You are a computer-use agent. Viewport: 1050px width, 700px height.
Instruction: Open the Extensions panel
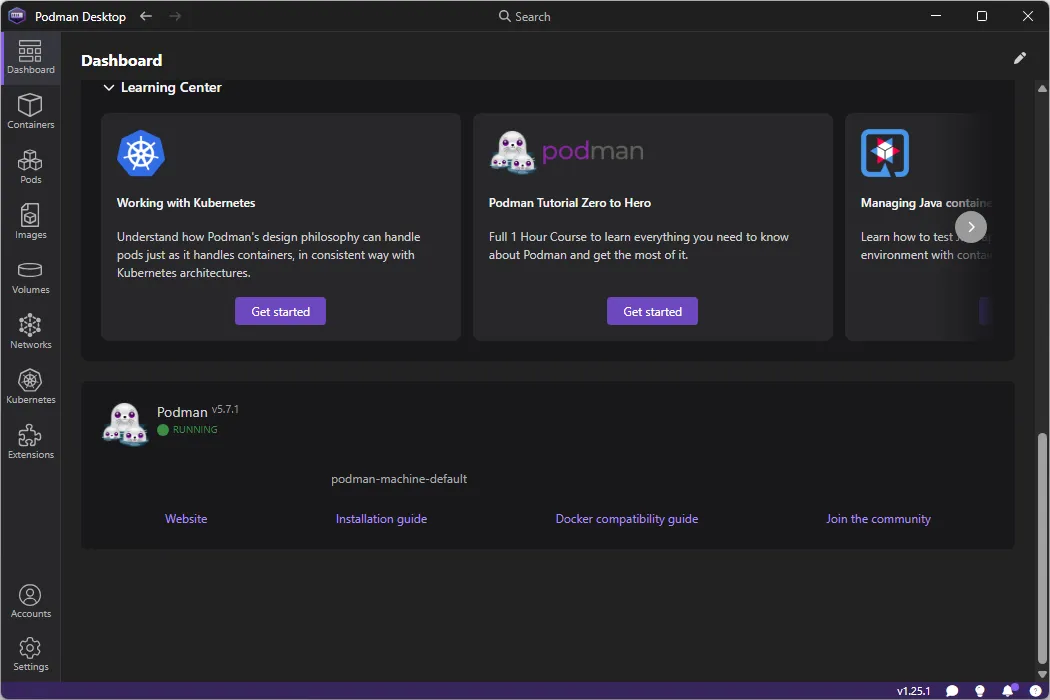pos(30,440)
